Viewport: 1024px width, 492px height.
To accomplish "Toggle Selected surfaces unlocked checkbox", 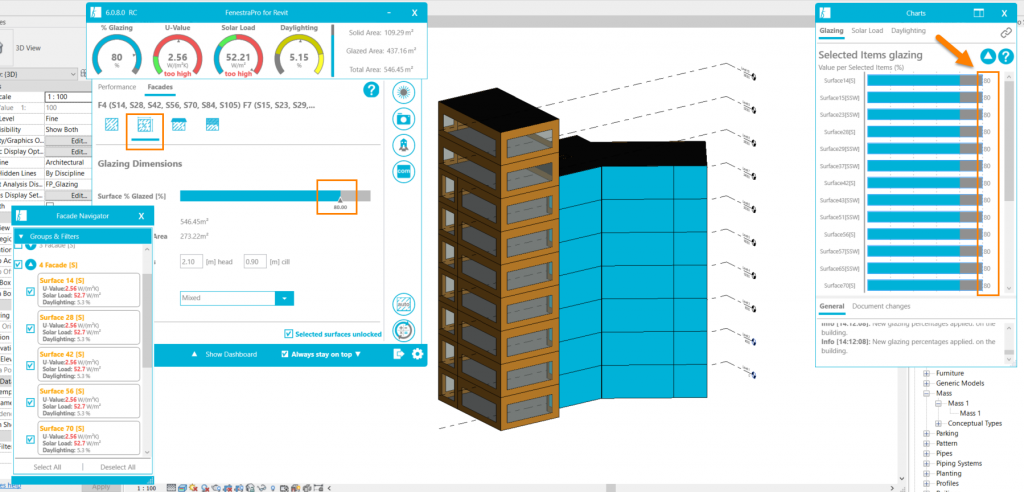I will coord(289,334).
